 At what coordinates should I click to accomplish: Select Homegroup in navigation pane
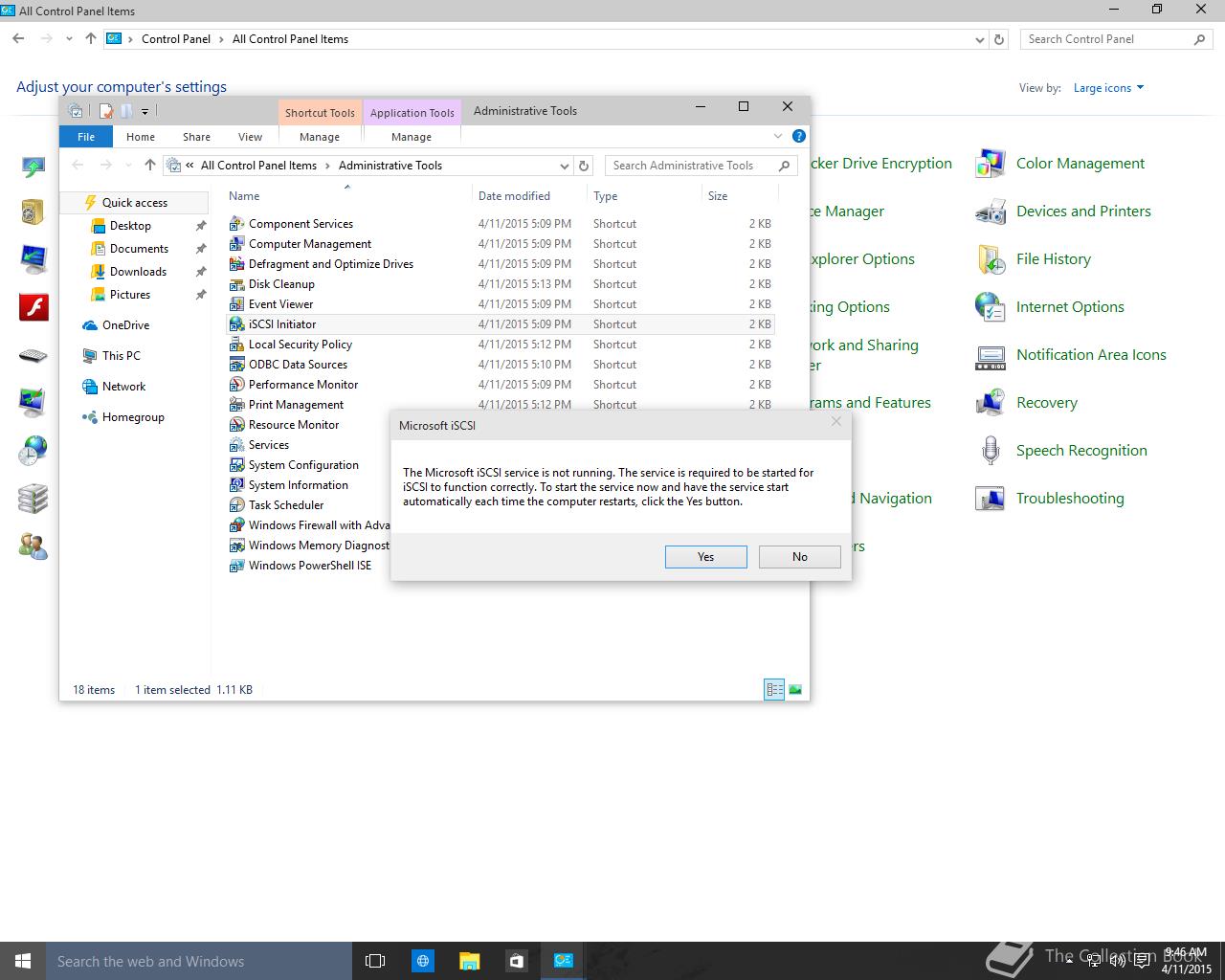[x=133, y=417]
